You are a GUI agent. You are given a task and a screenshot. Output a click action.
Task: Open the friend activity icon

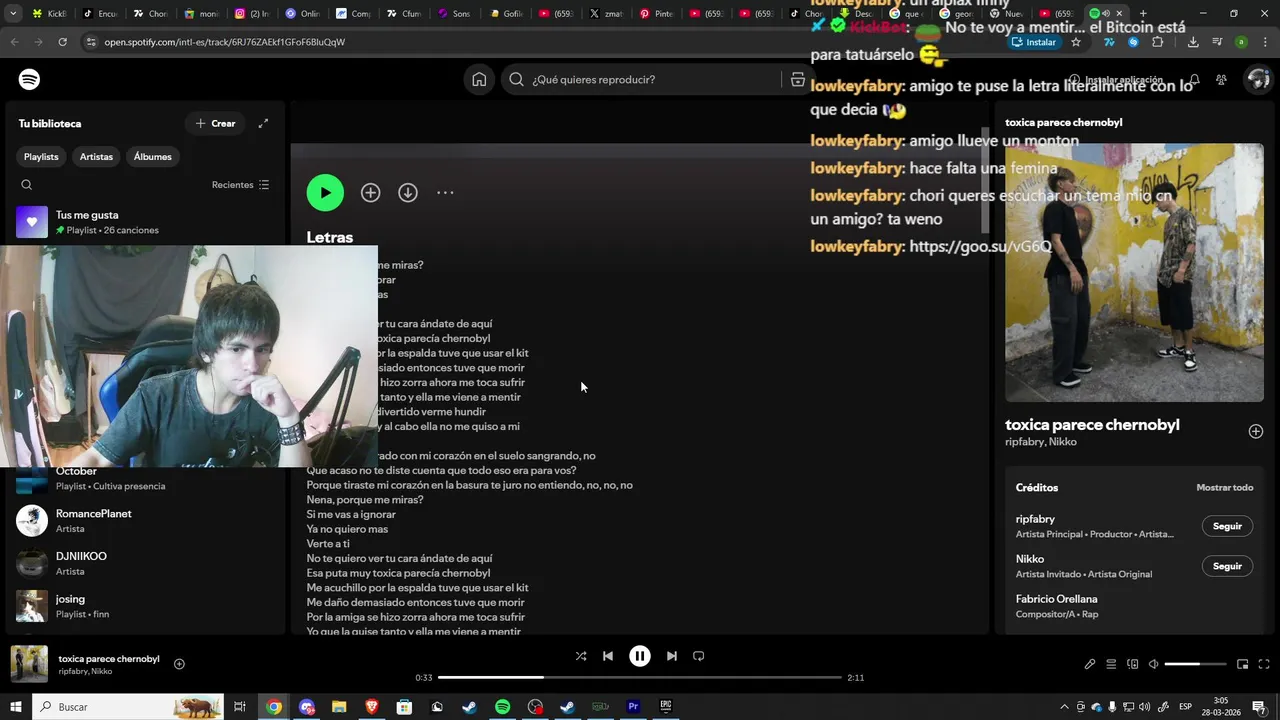(x=1221, y=80)
